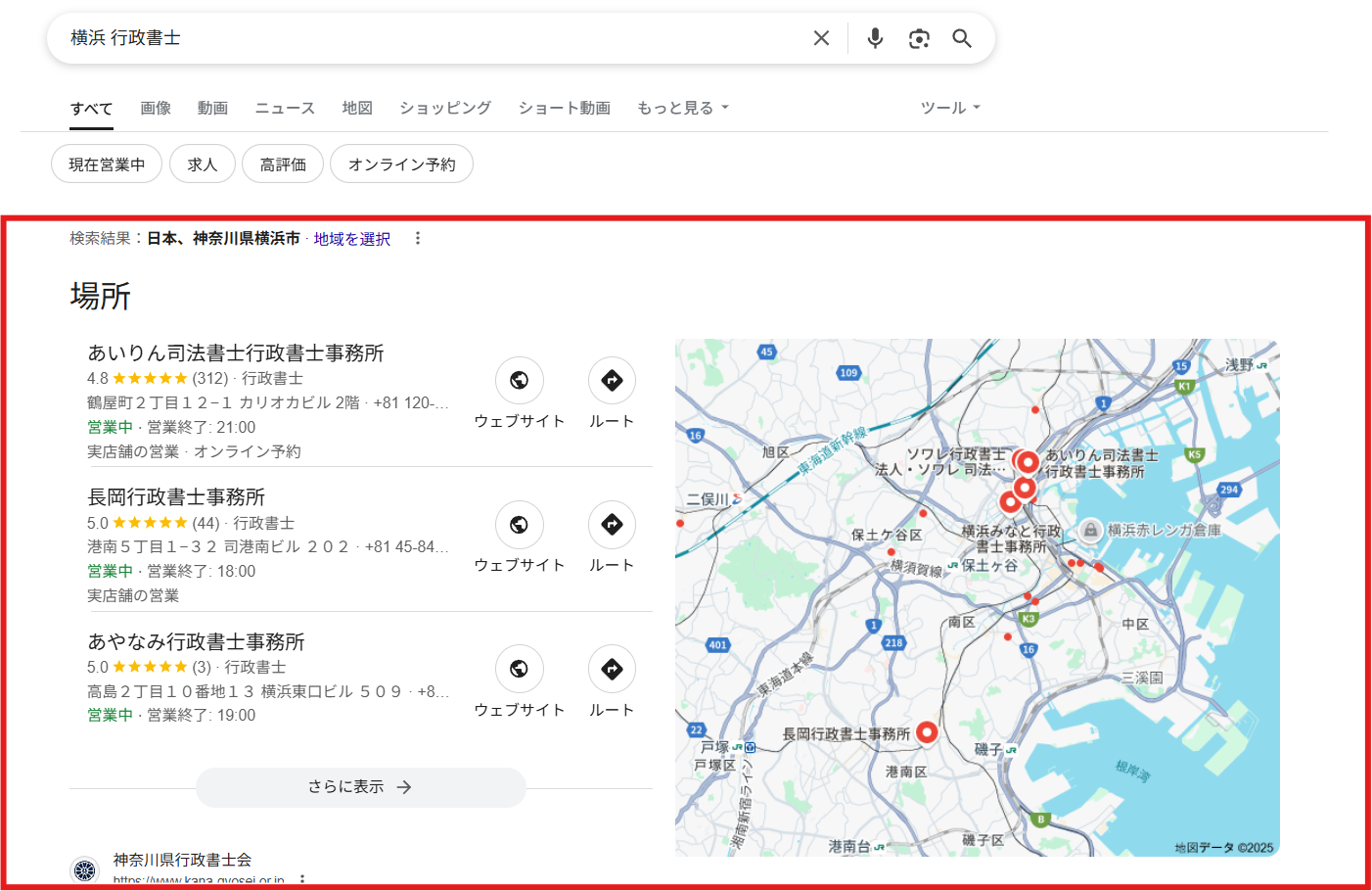
Task: Click in the search field with 横浜 行政書士
Action: [431, 38]
